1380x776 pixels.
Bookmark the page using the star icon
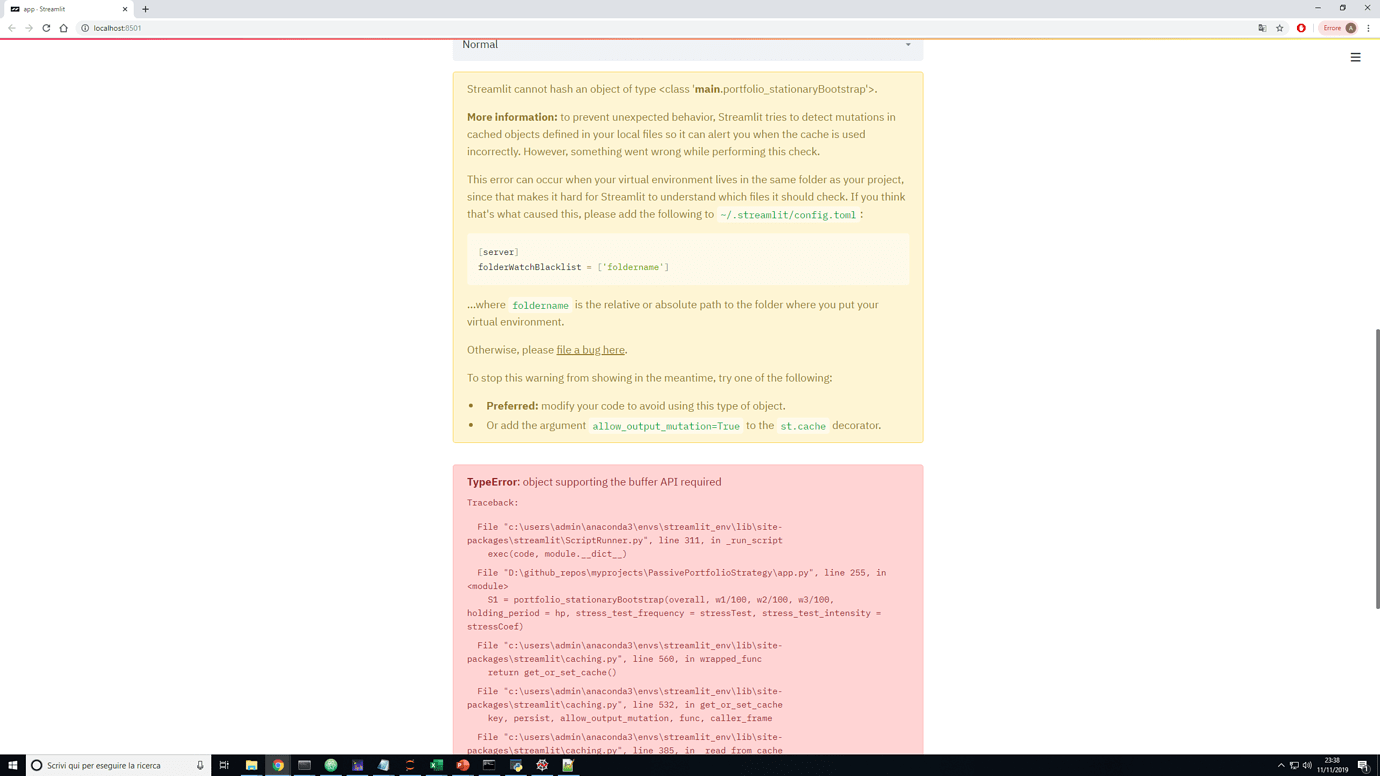(1280, 28)
